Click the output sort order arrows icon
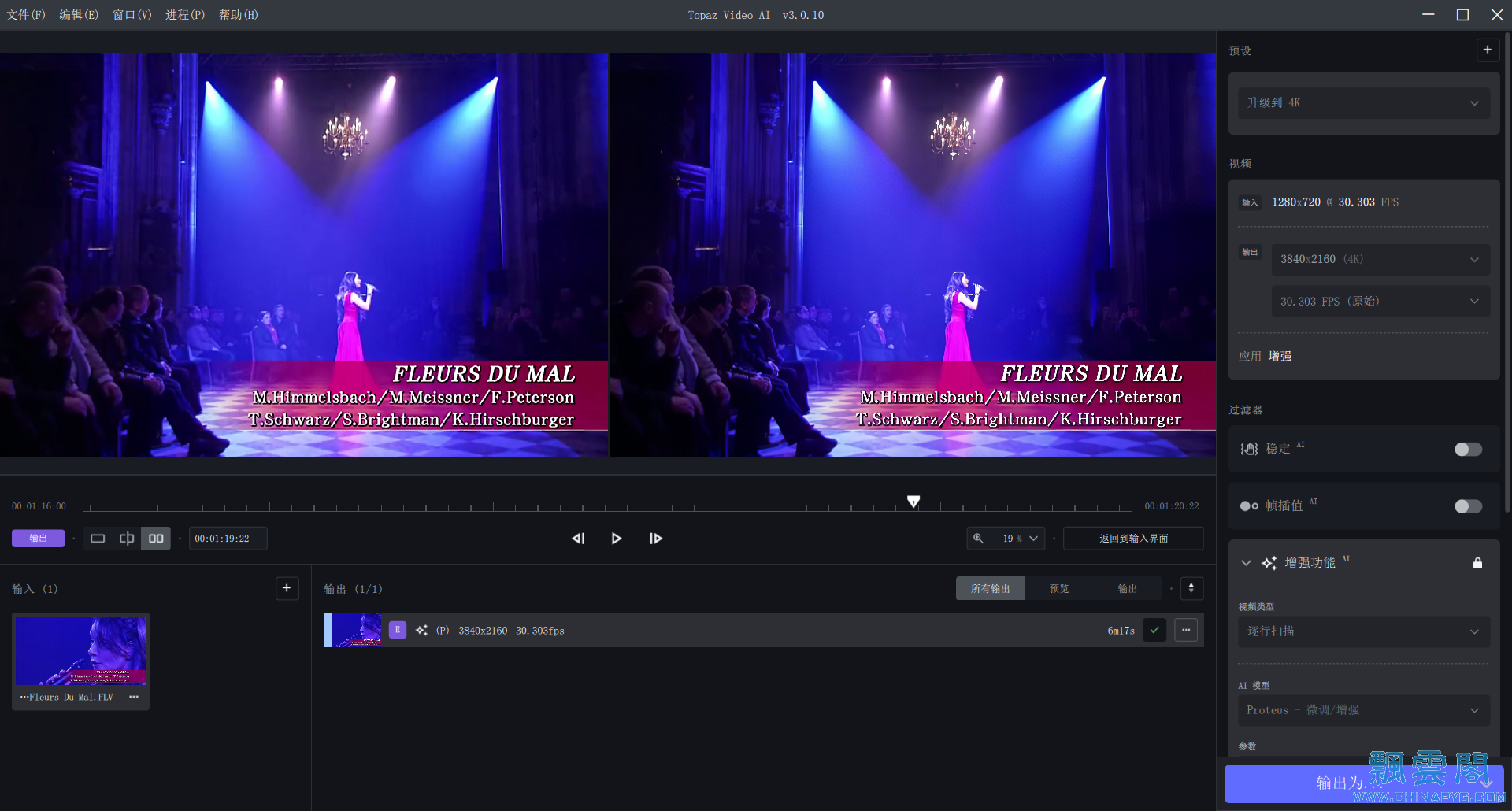 point(1191,588)
